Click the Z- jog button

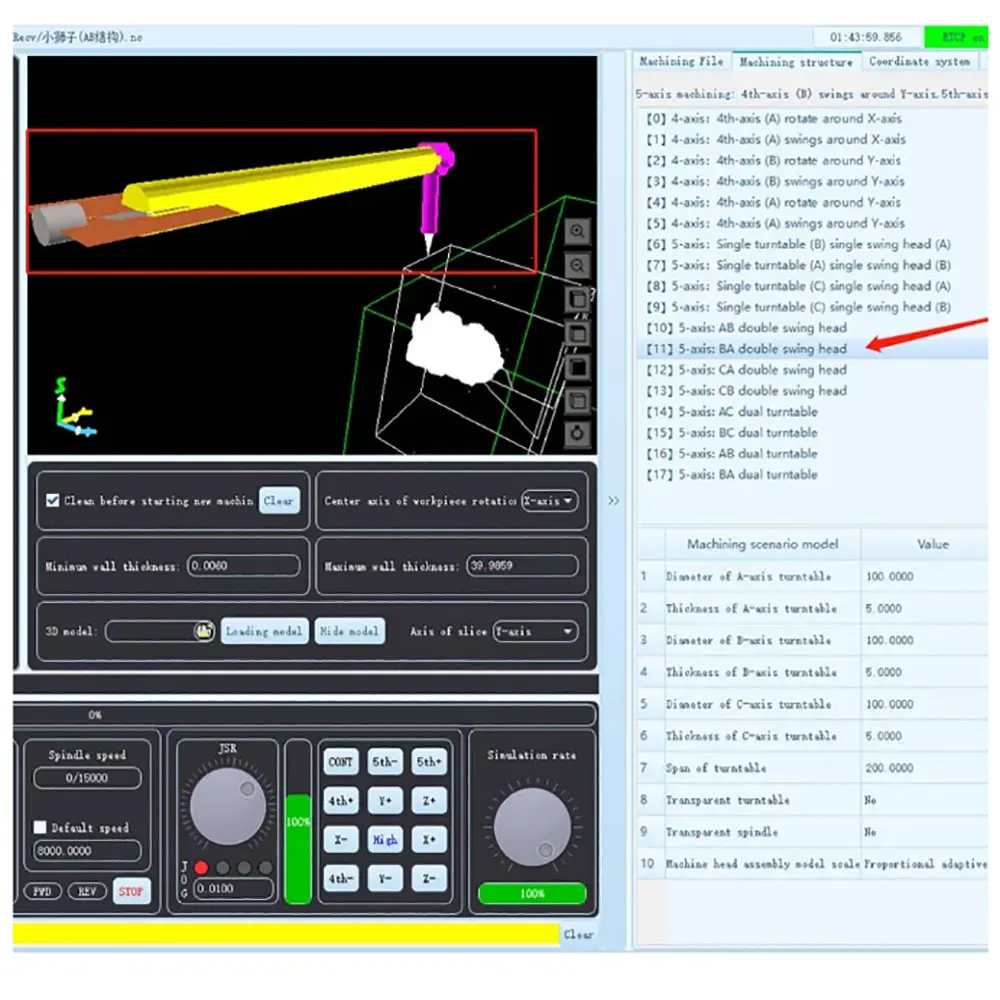pos(429,878)
